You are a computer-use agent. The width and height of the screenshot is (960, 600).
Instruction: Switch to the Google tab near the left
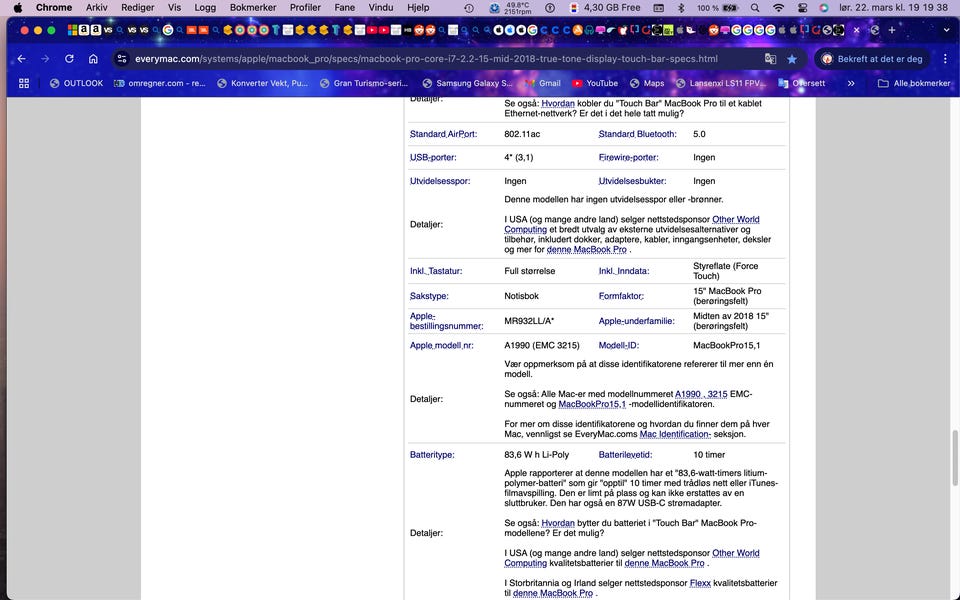tap(168, 30)
